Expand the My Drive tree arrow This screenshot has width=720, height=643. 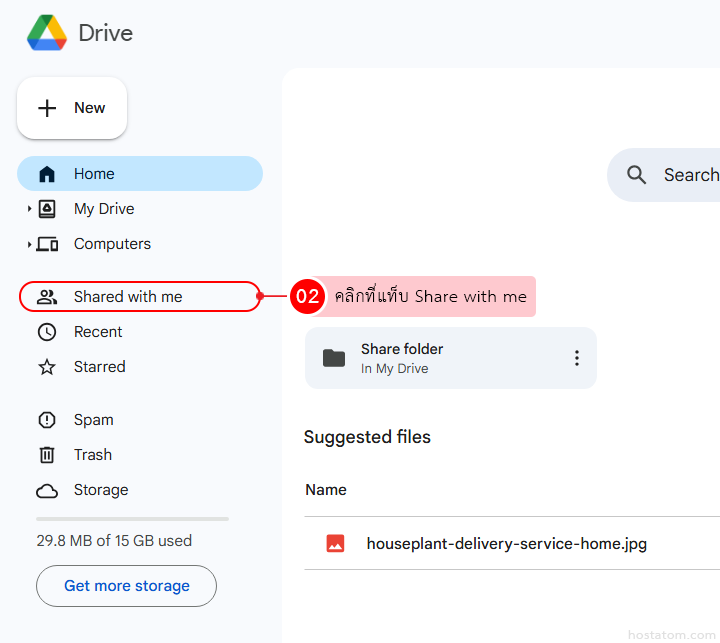29,209
